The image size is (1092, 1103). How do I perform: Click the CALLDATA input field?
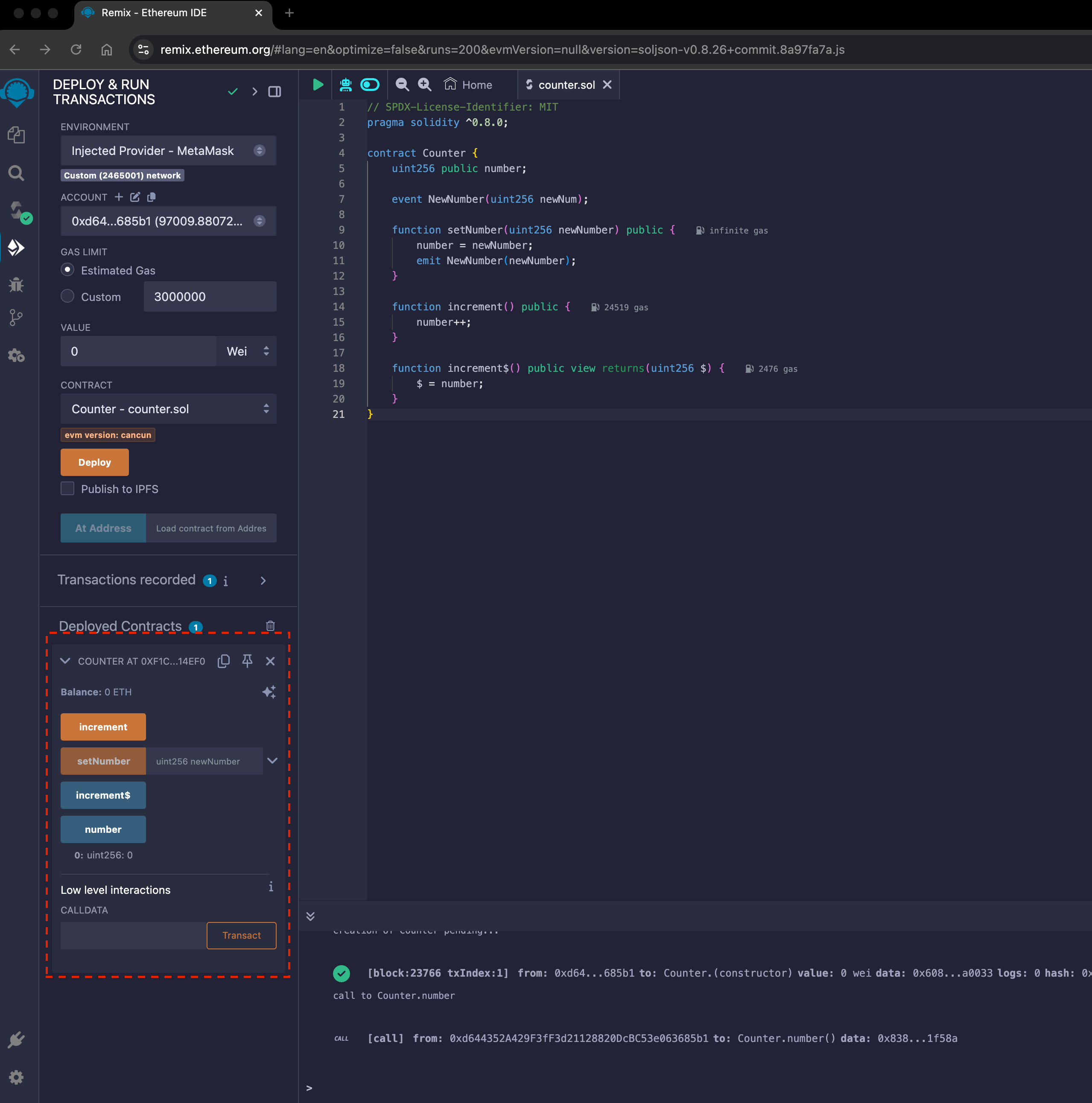(133, 935)
